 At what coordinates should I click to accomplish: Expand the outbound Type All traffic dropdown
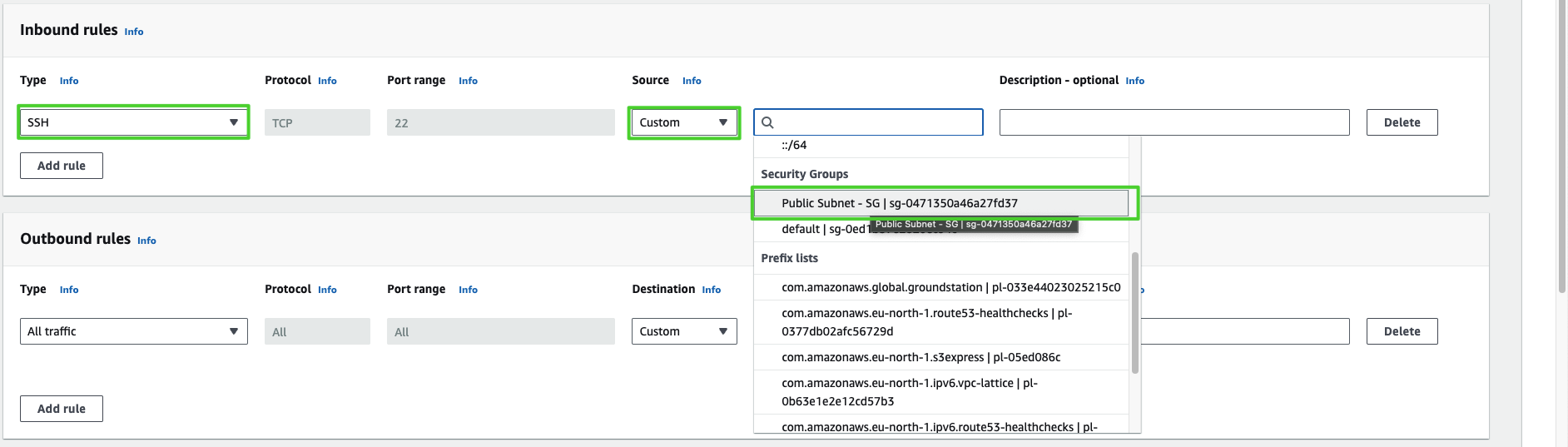tap(133, 331)
